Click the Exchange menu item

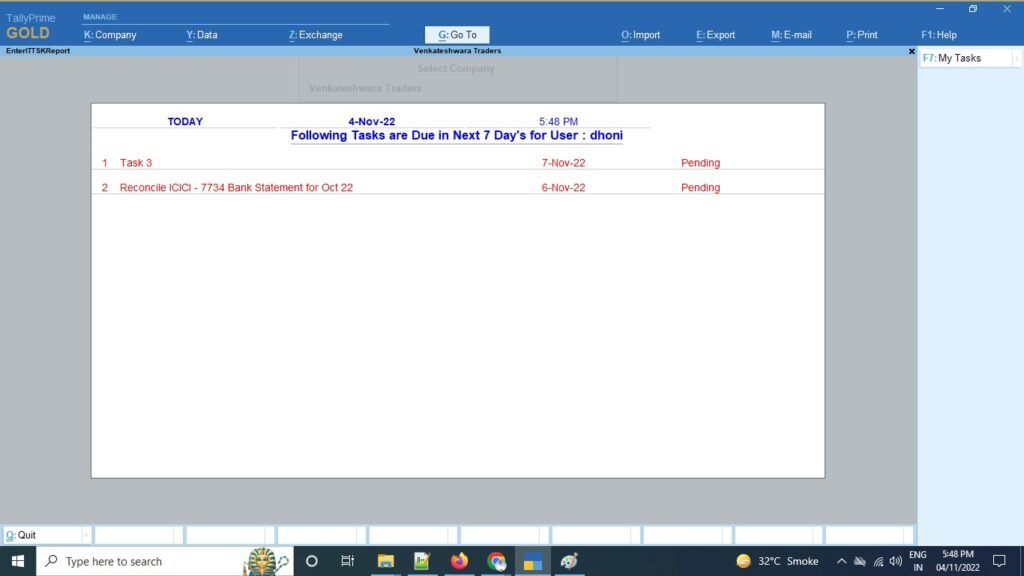315,35
